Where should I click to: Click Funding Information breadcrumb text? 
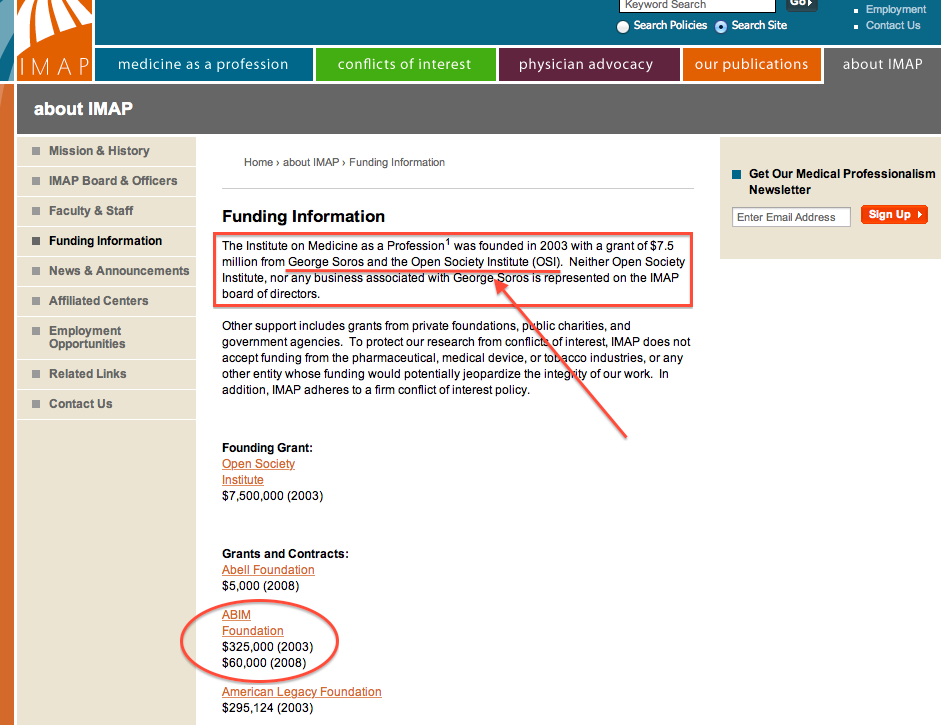click(x=397, y=162)
